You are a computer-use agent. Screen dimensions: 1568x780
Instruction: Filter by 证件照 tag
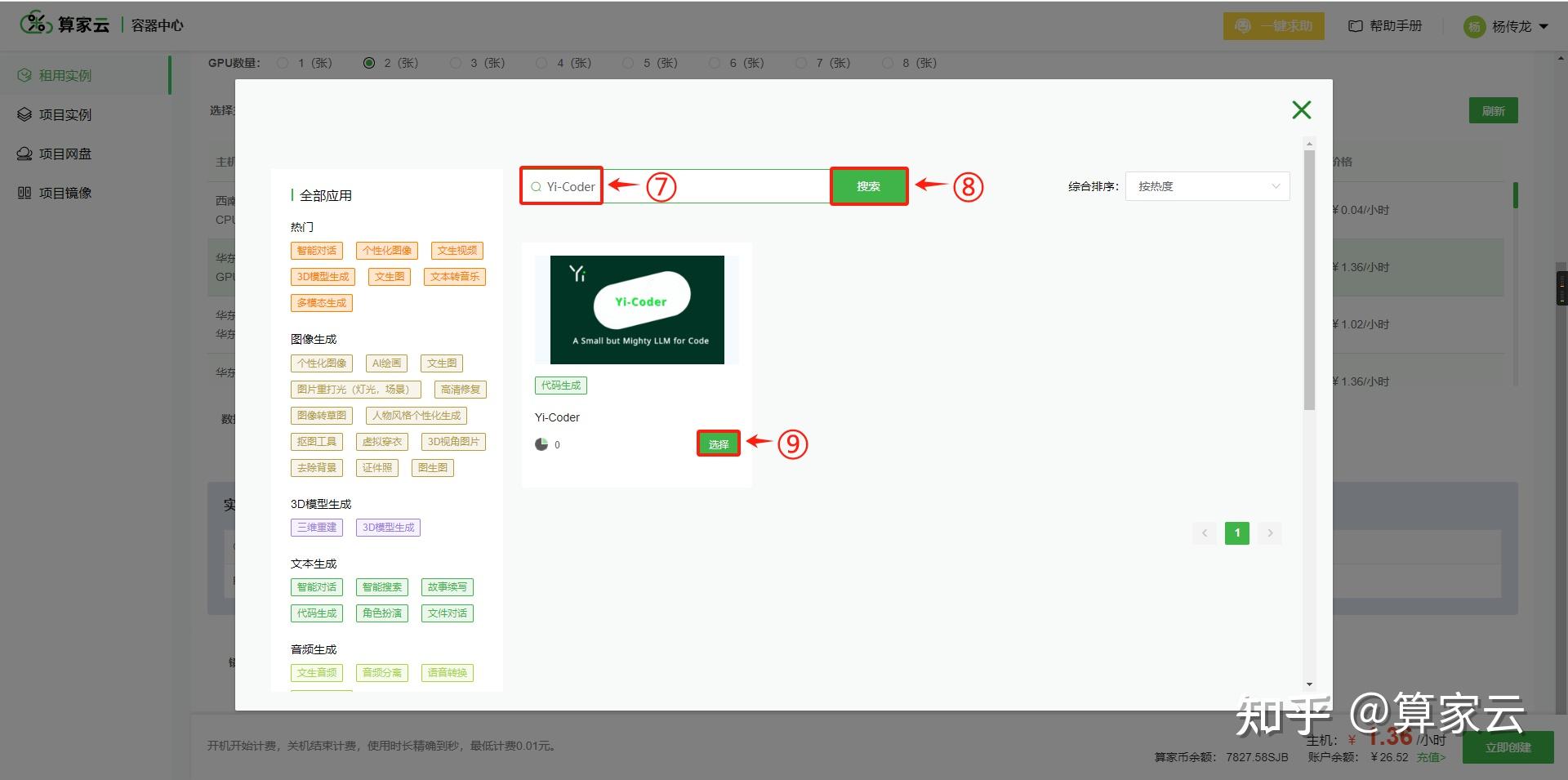point(377,468)
